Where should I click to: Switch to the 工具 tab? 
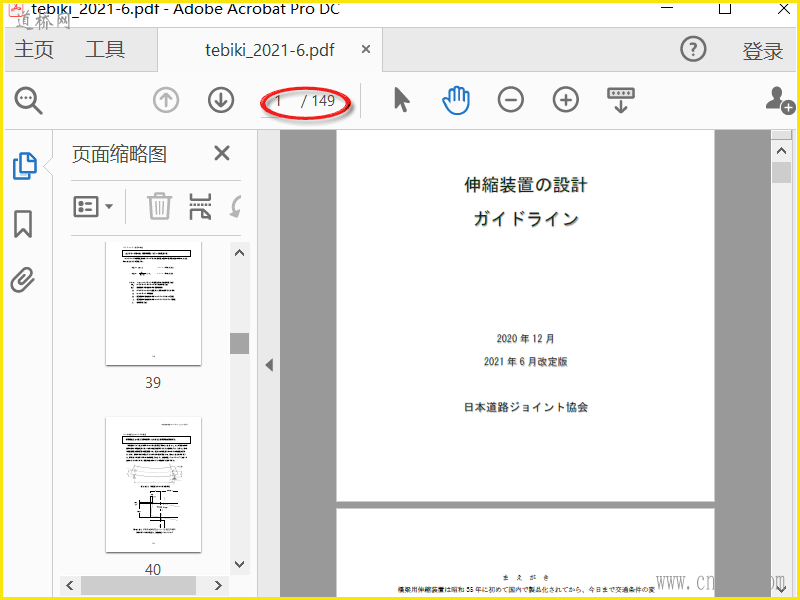[105, 49]
